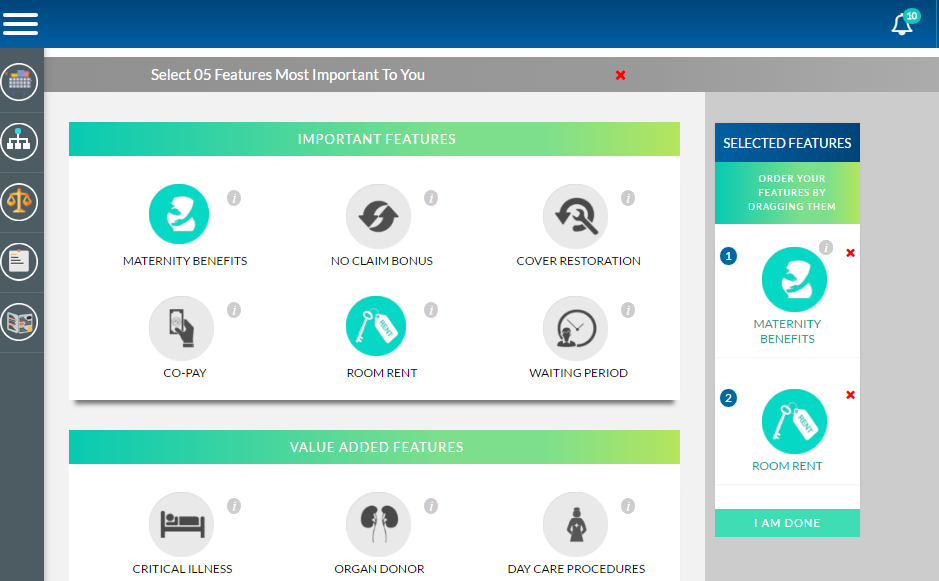This screenshot has height=581, width=939.
Task: Close the feature selection panel with red X
Action: (620, 75)
